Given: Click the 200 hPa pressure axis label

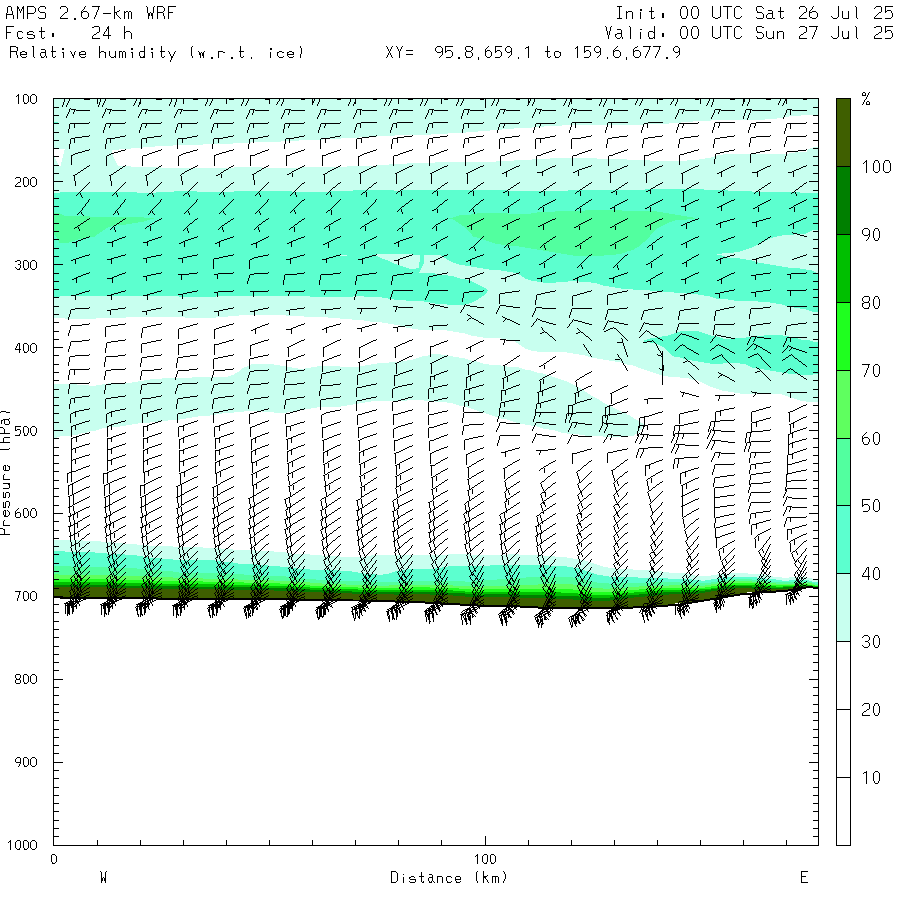Looking at the screenshot, I should tap(26, 182).
